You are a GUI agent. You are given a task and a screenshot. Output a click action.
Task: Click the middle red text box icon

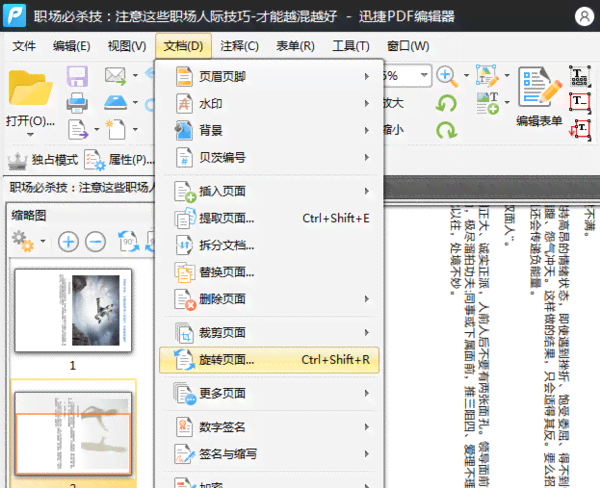[580, 102]
